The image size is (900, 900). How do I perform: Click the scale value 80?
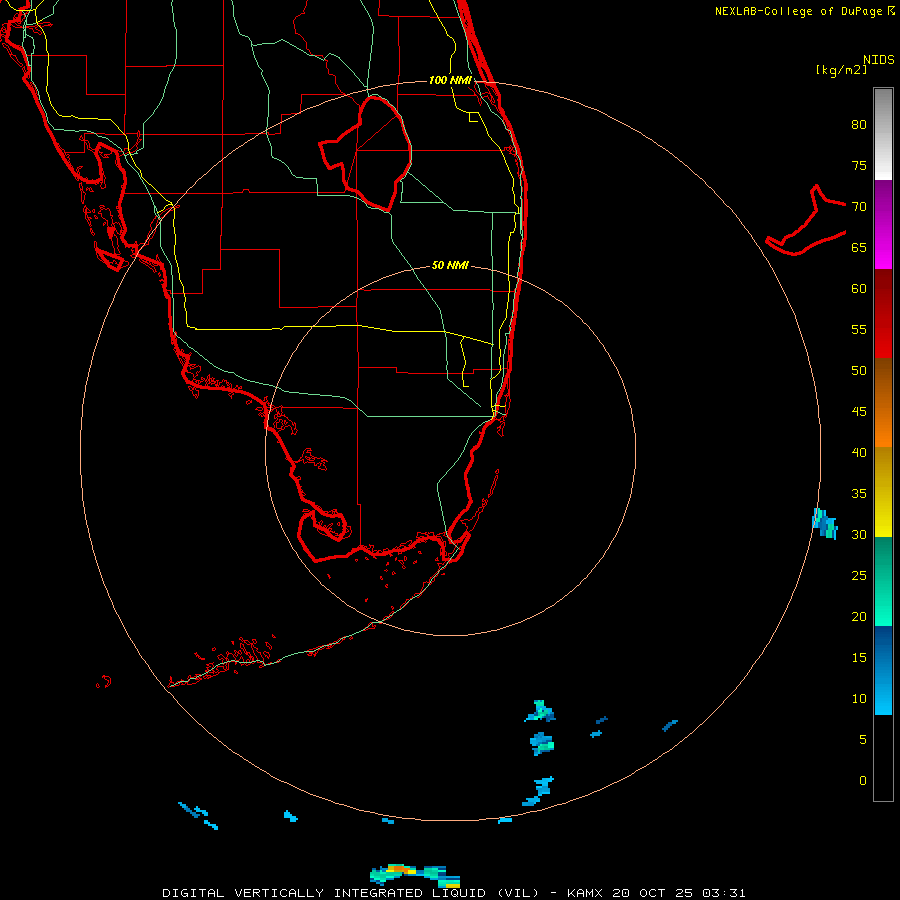859,125
